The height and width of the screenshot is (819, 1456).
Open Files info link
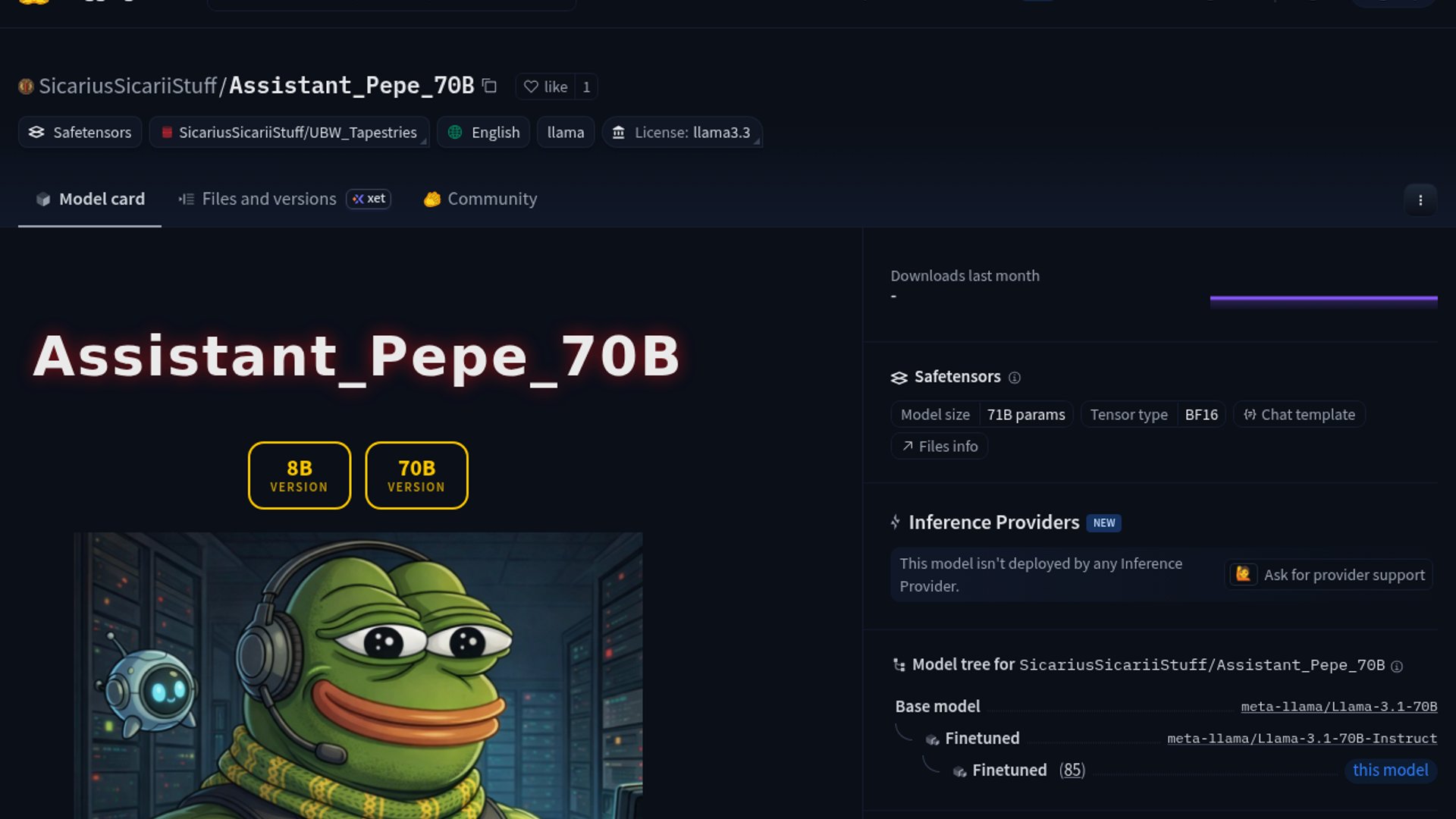pyautogui.click(x=940, y=447)
